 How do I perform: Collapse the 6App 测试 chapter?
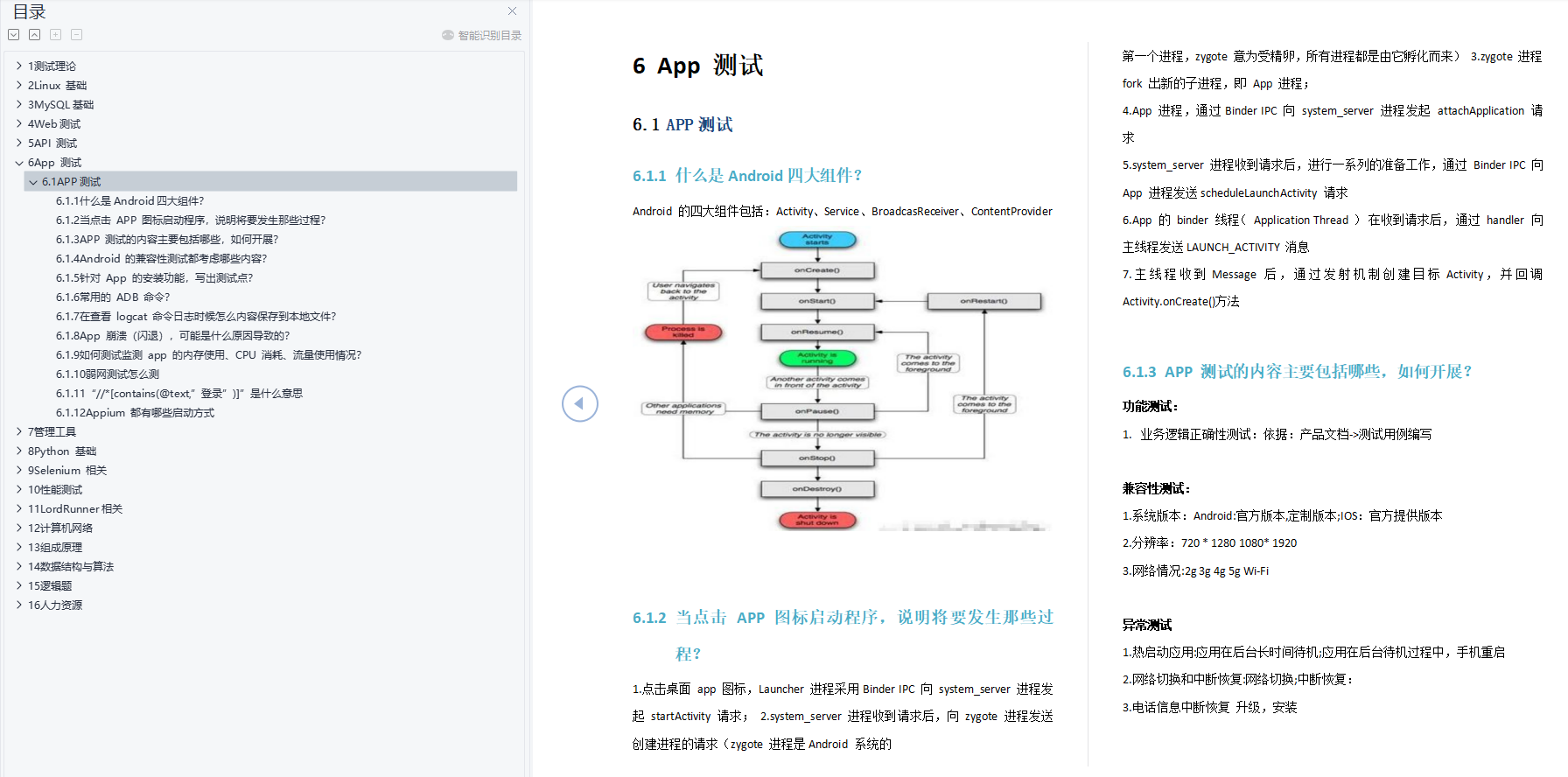point(19,162)
